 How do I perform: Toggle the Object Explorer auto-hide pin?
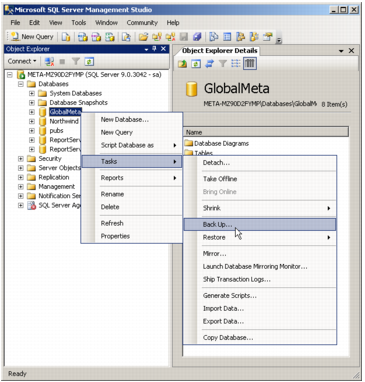[x=154, y=49]
